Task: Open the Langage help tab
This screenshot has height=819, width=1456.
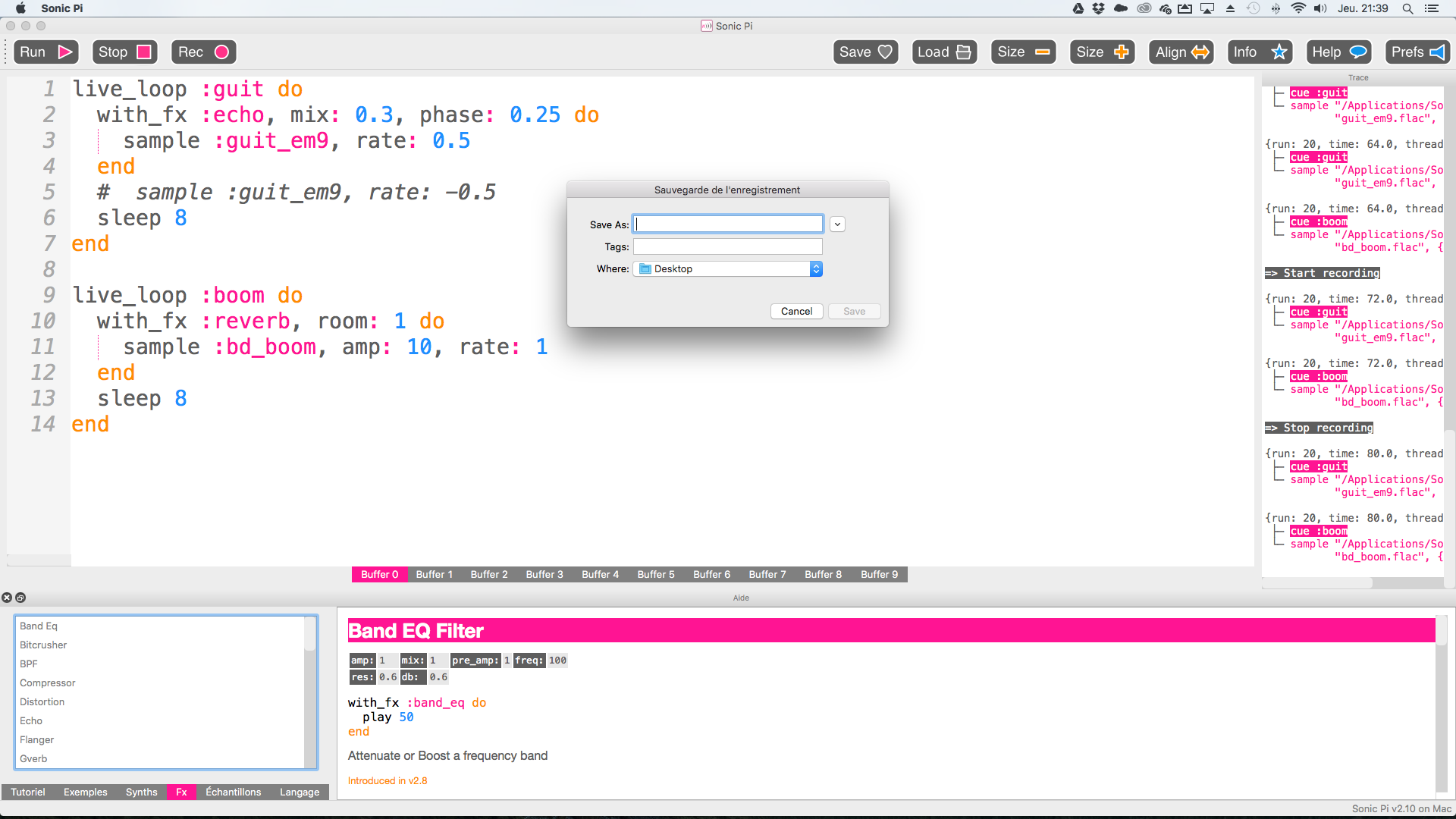Action: [300, 792]
